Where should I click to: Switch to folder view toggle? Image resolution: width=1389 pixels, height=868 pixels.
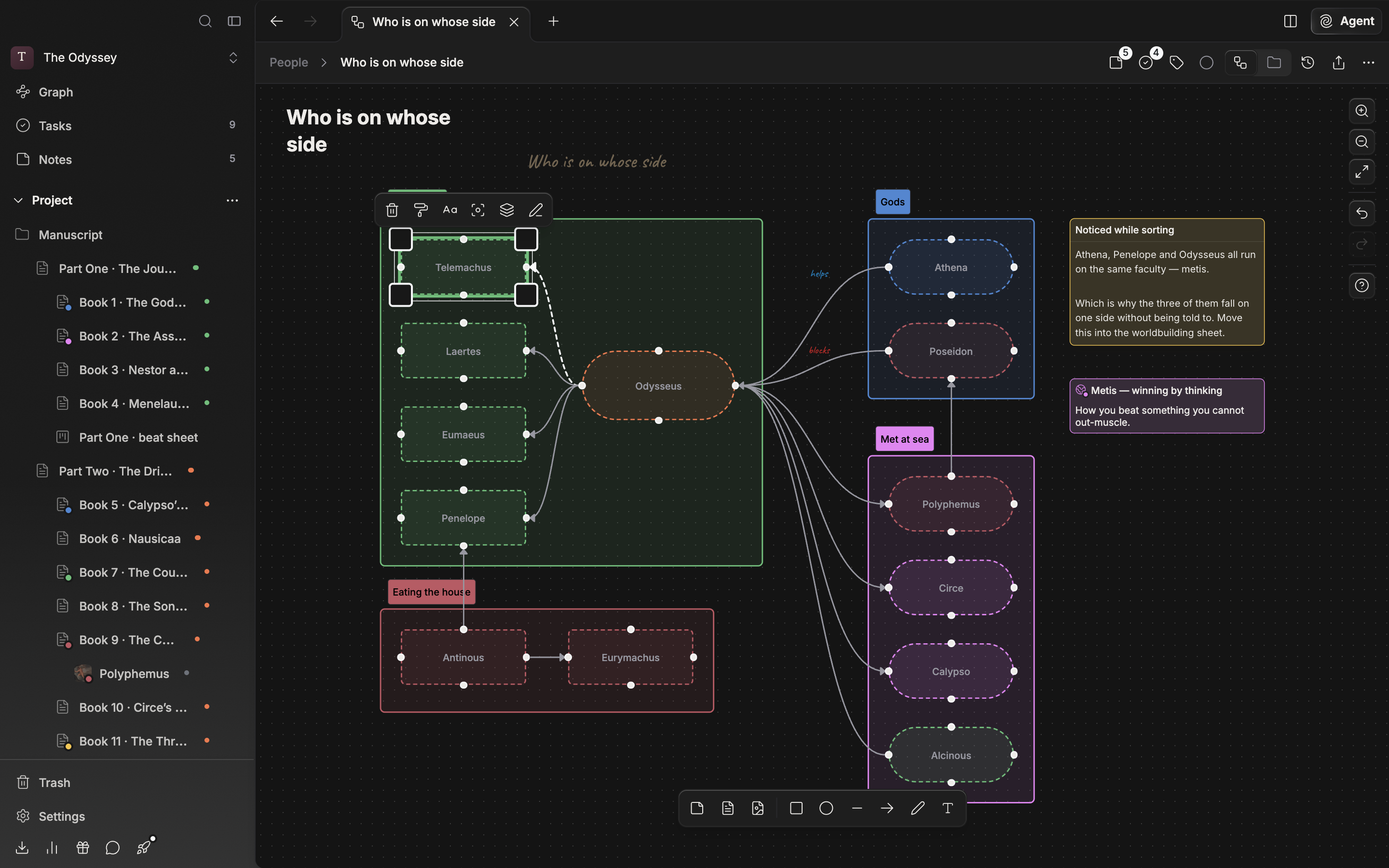(1274, 62)
